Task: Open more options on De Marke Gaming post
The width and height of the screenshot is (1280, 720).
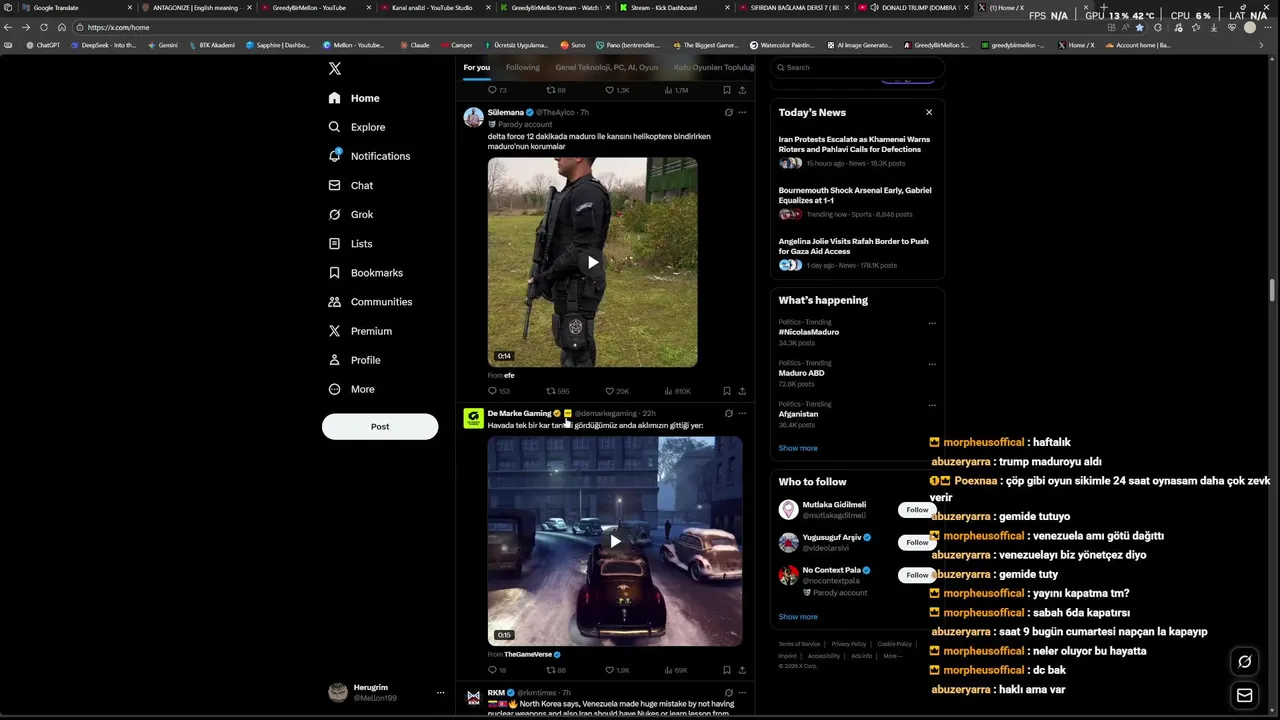Action: [742, 413]
